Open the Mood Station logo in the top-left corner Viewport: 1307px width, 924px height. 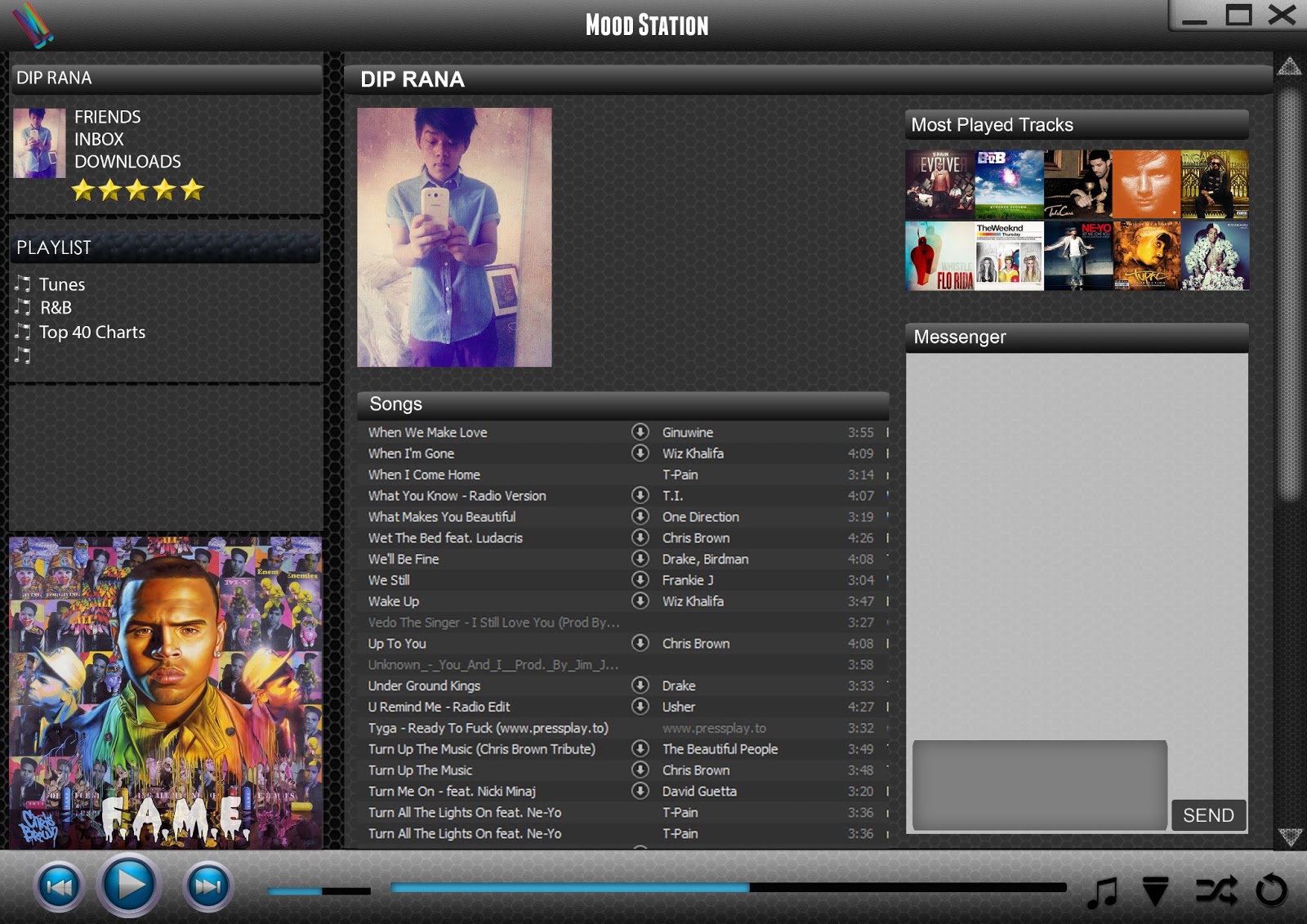tap(33, 25)
